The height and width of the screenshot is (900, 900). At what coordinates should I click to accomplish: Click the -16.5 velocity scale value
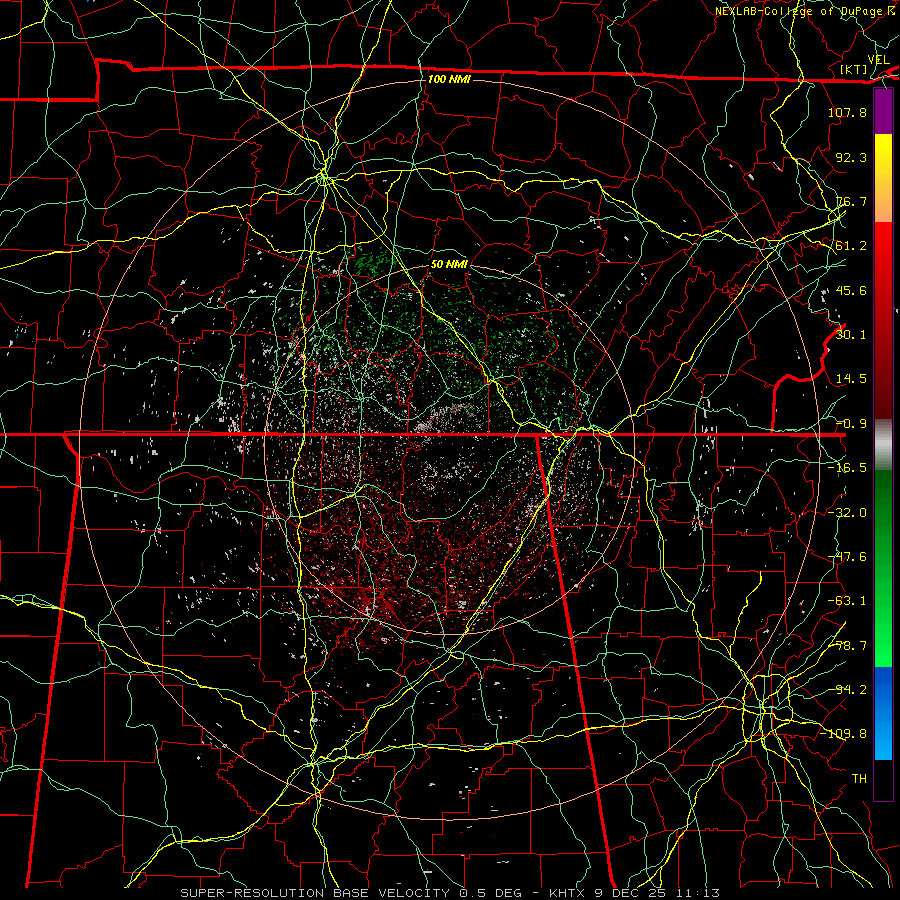(847, 468)
